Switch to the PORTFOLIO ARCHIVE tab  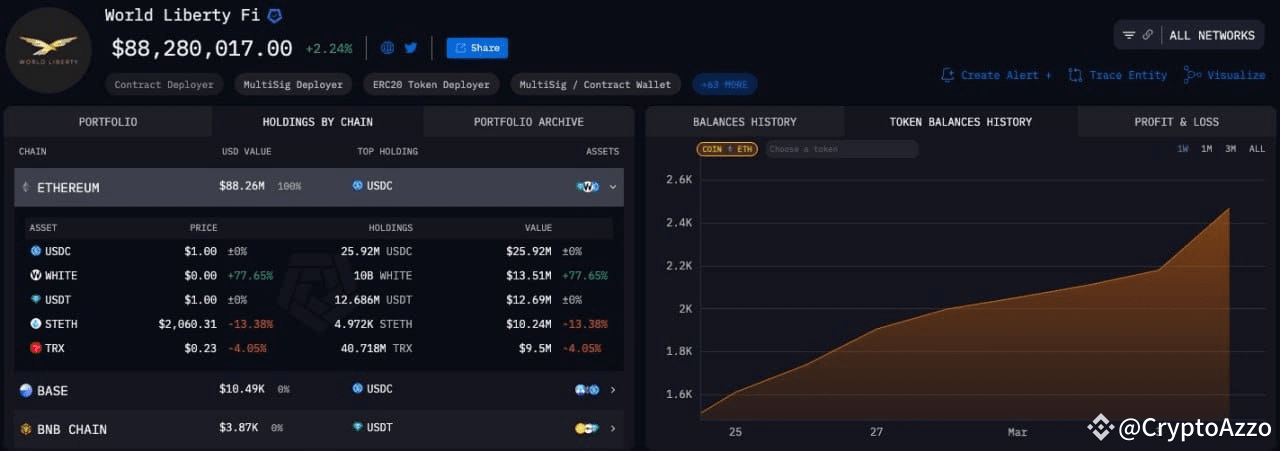[529, 122]
